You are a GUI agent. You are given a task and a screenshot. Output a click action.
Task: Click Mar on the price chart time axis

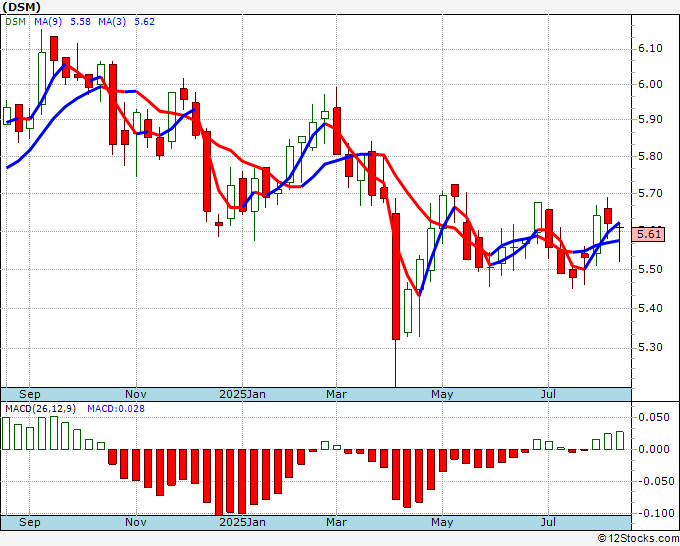337,394
